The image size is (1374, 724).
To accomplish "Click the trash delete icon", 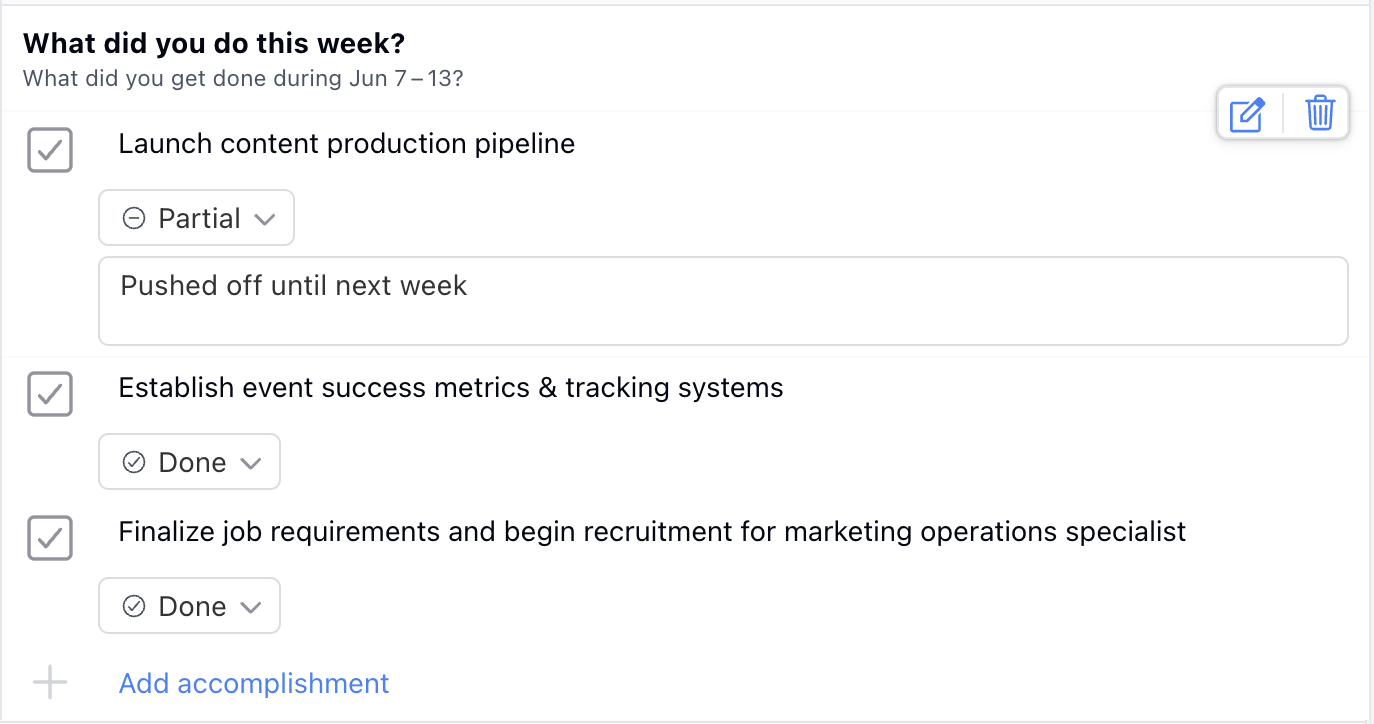I will 1320,113.
